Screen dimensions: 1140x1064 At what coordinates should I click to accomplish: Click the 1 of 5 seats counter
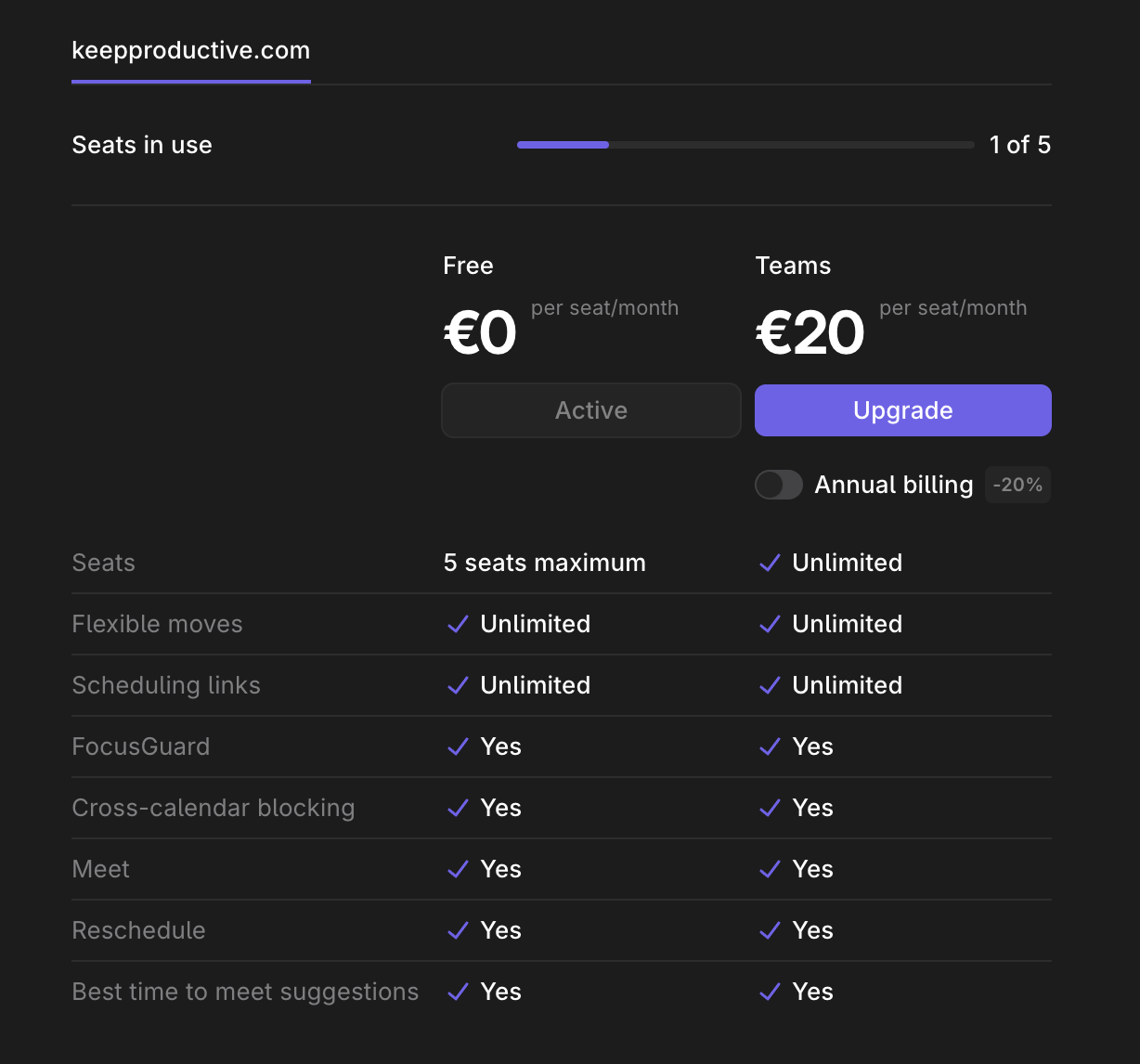[1019, 145]
